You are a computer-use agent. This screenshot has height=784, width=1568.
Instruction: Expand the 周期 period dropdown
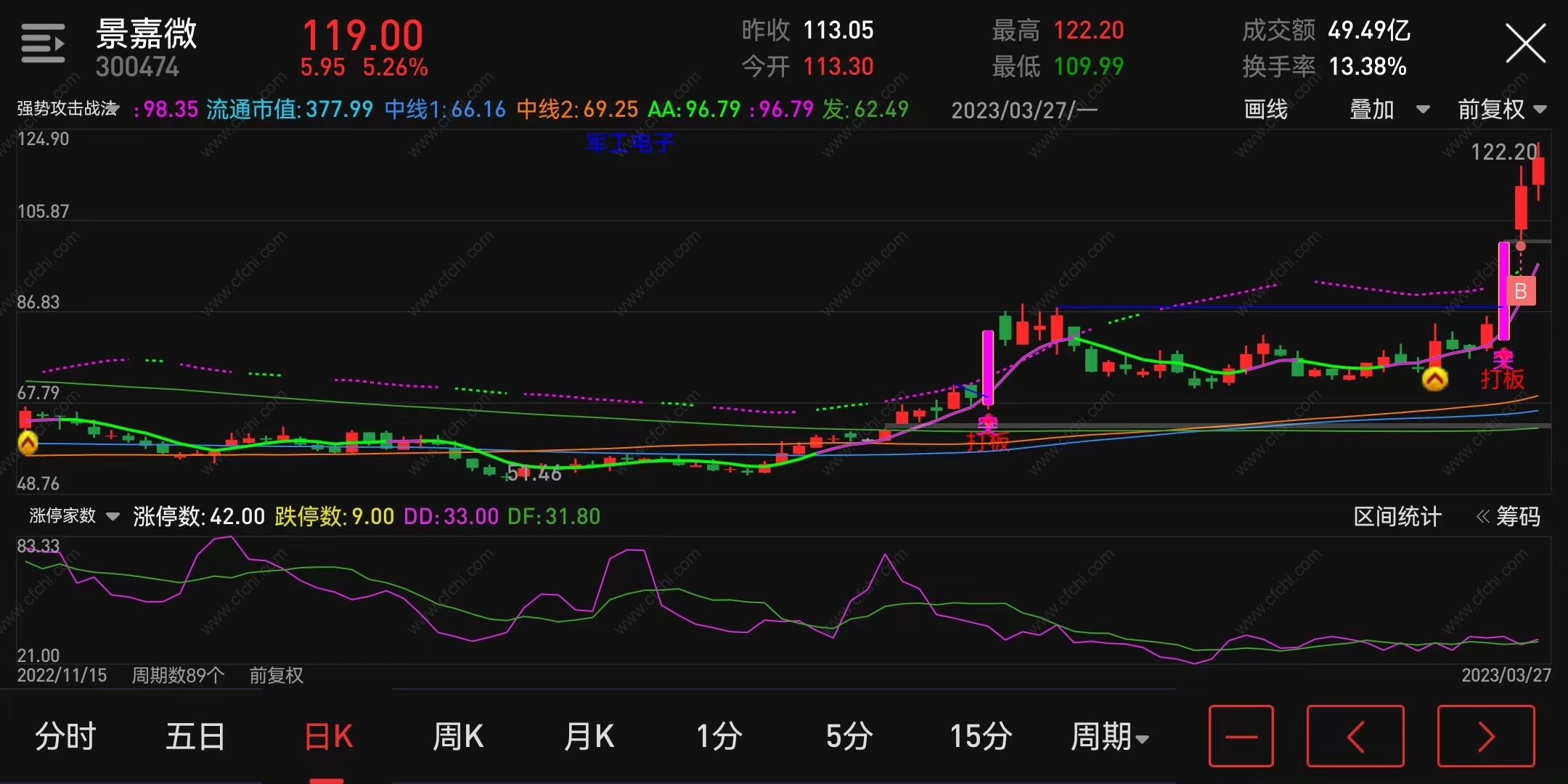[1108, 736]
